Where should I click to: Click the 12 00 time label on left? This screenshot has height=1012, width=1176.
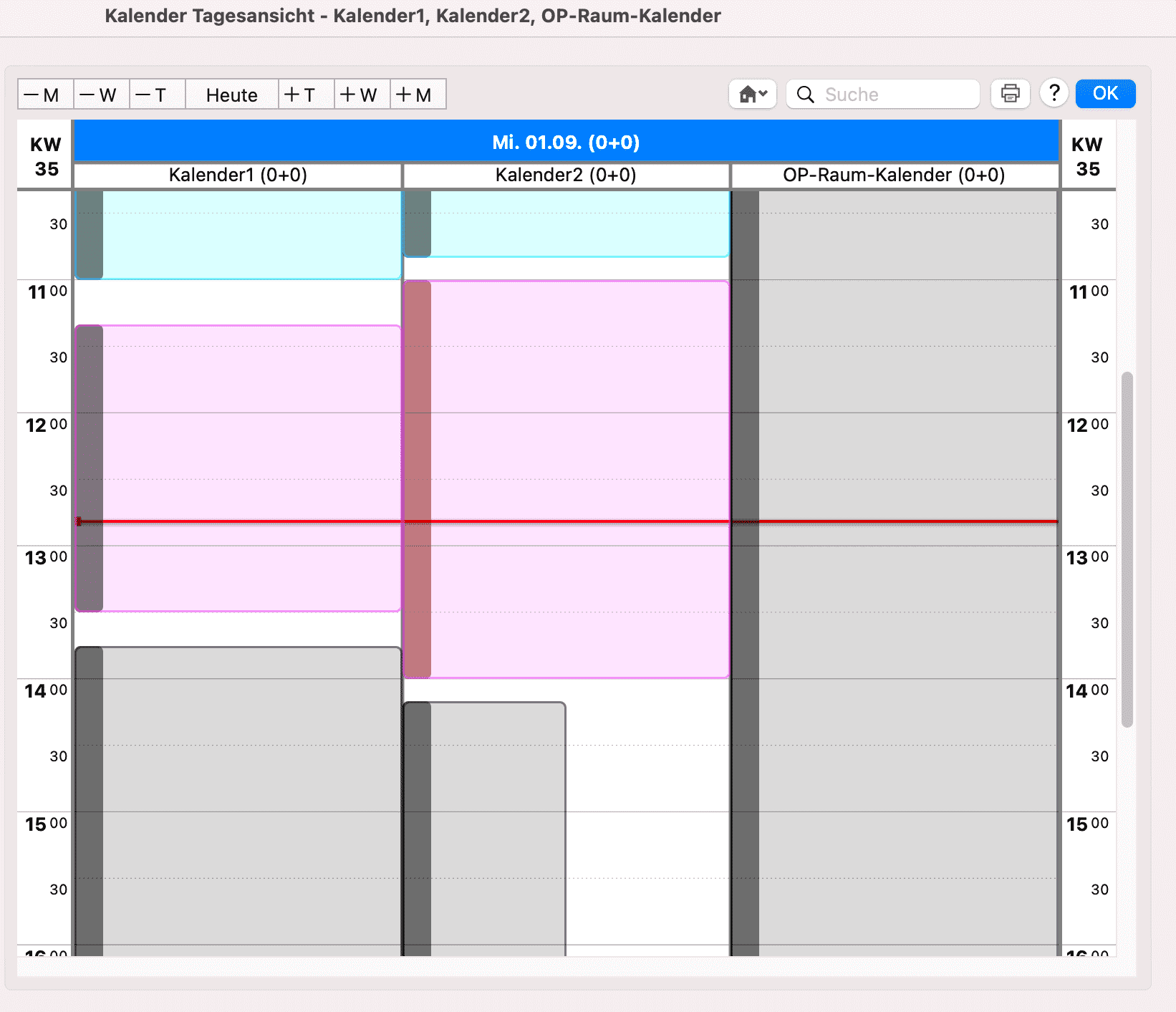pyautogui.click(x=47, y=425)
